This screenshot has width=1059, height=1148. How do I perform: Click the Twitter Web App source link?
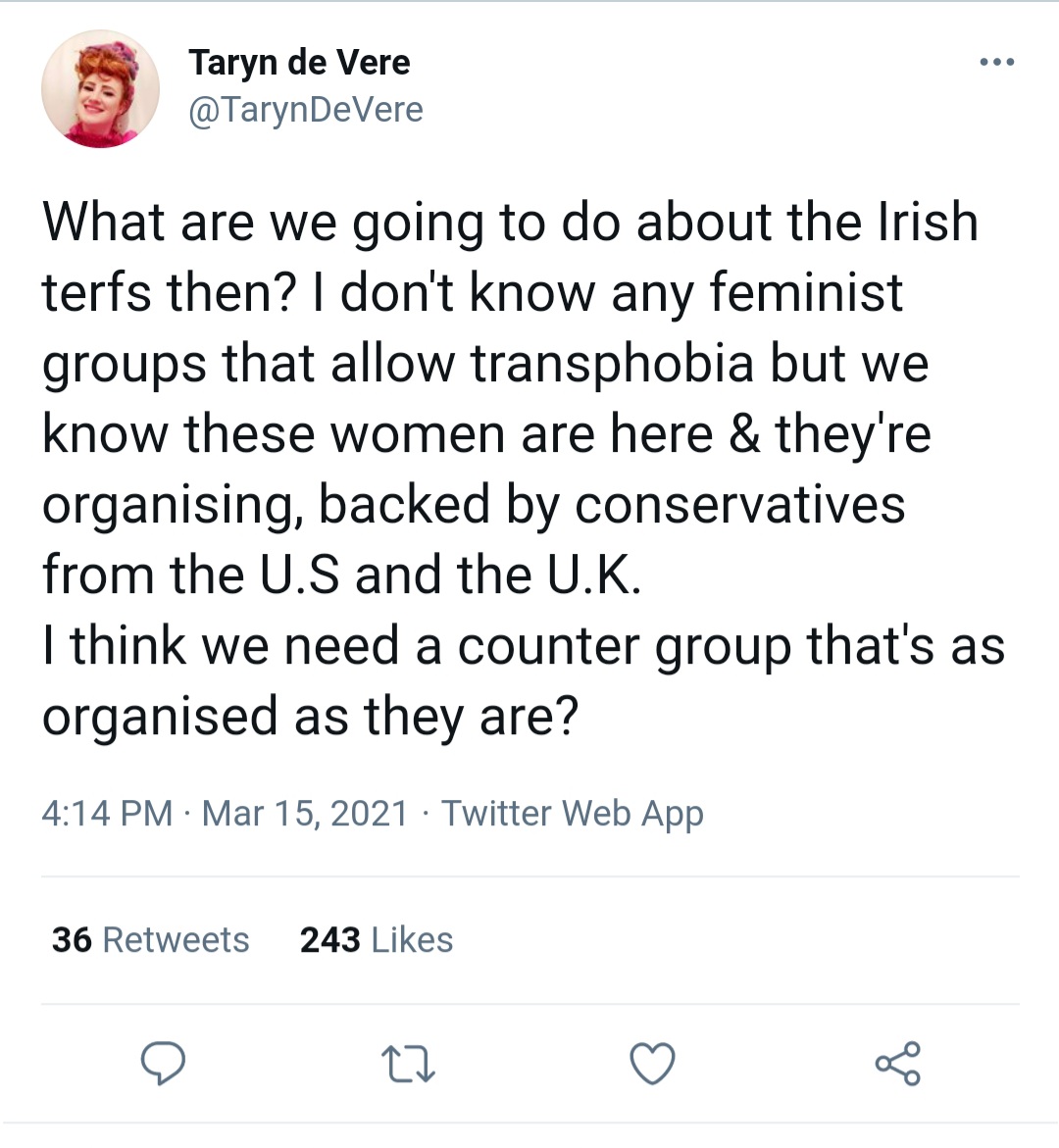click(572, 814)
